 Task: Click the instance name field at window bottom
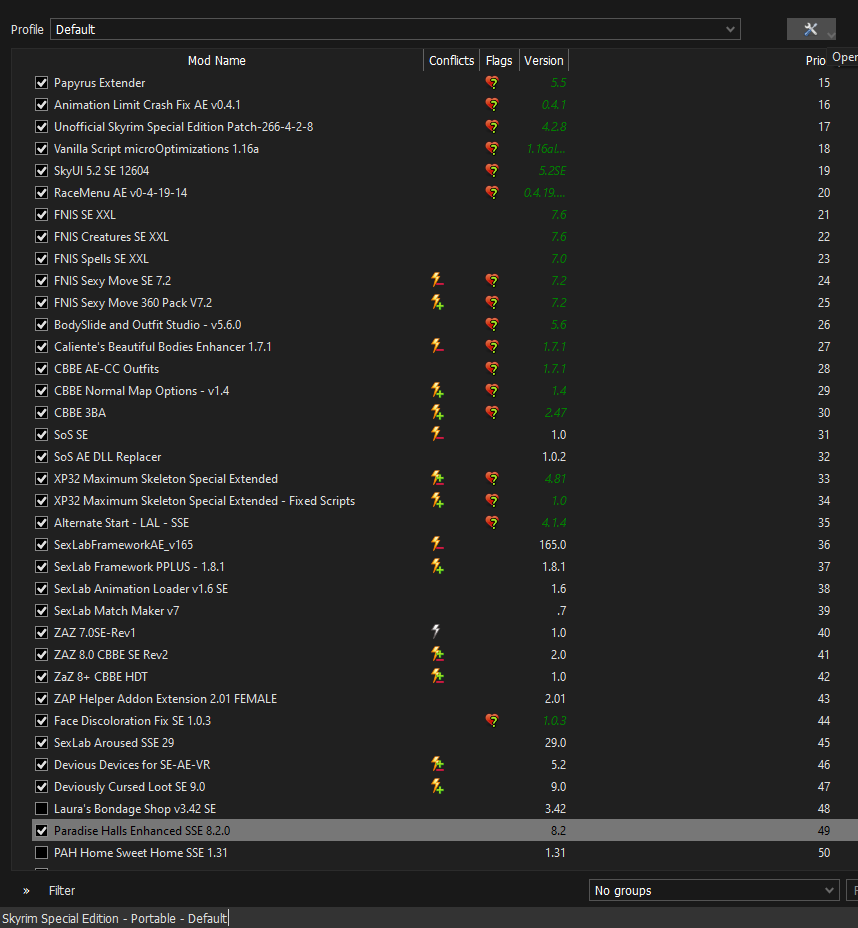(114, 919)
